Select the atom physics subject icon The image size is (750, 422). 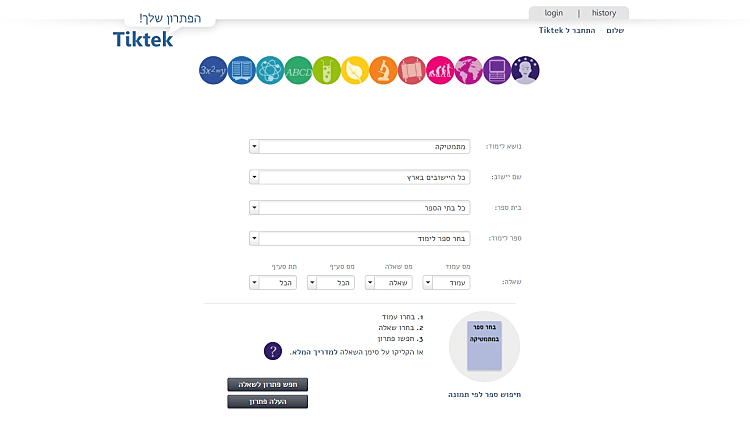click(x=270, y=70)
